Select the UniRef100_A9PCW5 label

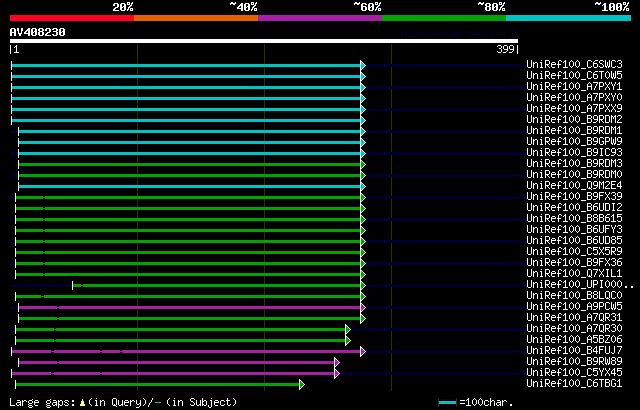[574, 307]
